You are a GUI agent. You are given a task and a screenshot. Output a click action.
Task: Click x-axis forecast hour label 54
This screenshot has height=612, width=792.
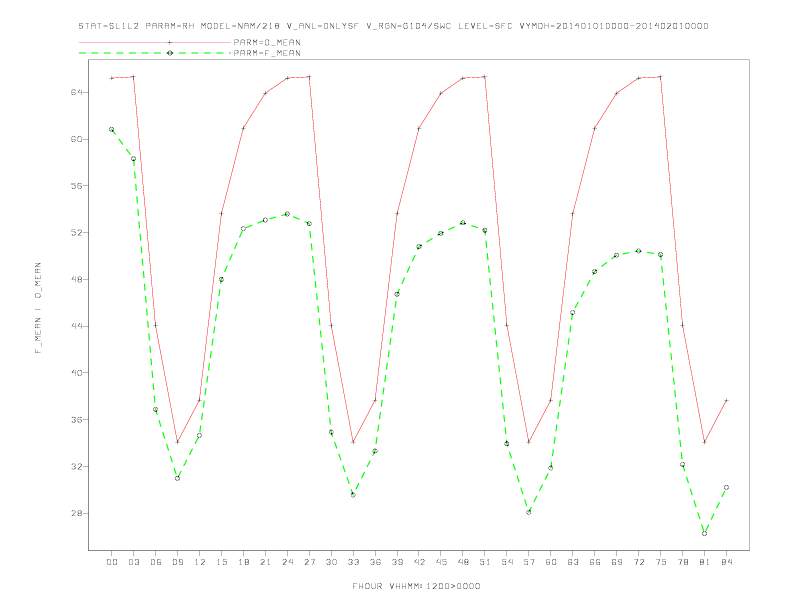click(507, 562)
